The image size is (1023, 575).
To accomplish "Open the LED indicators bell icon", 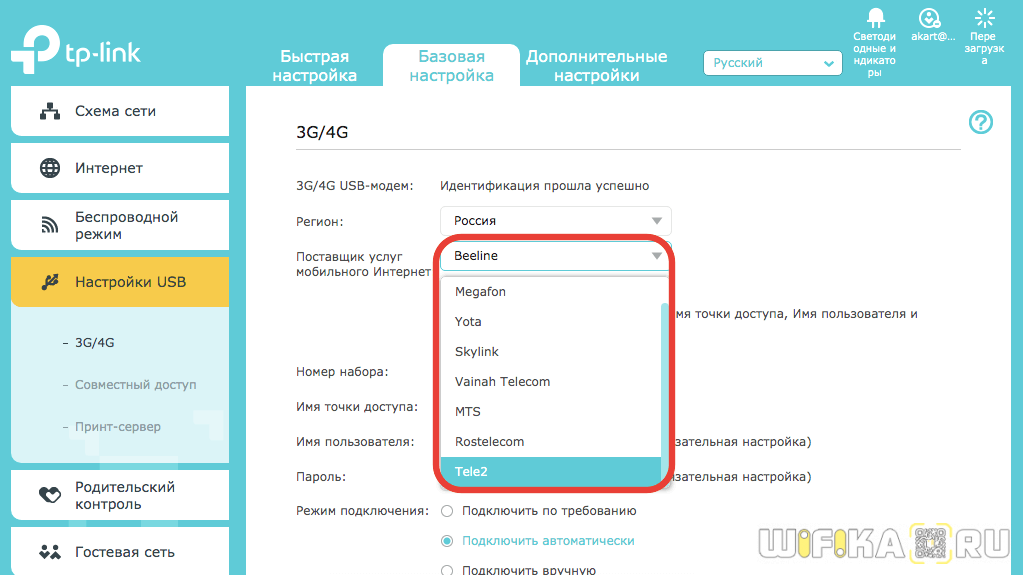I will 875,18.
